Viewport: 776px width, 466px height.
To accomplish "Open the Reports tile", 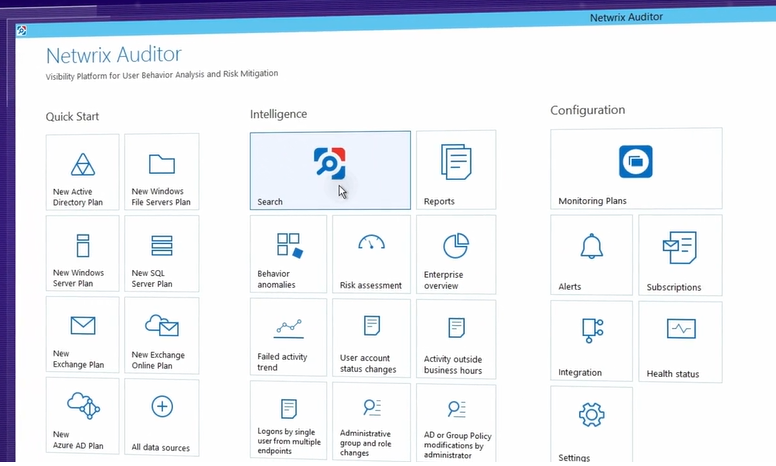I will (456, 170).
